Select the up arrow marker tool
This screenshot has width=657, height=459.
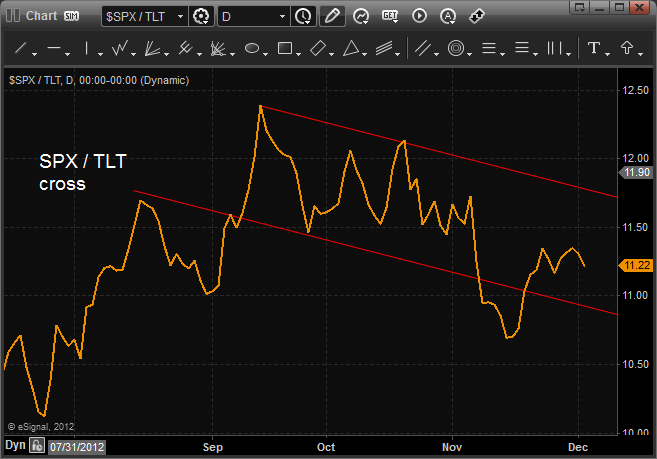point(627,48)
